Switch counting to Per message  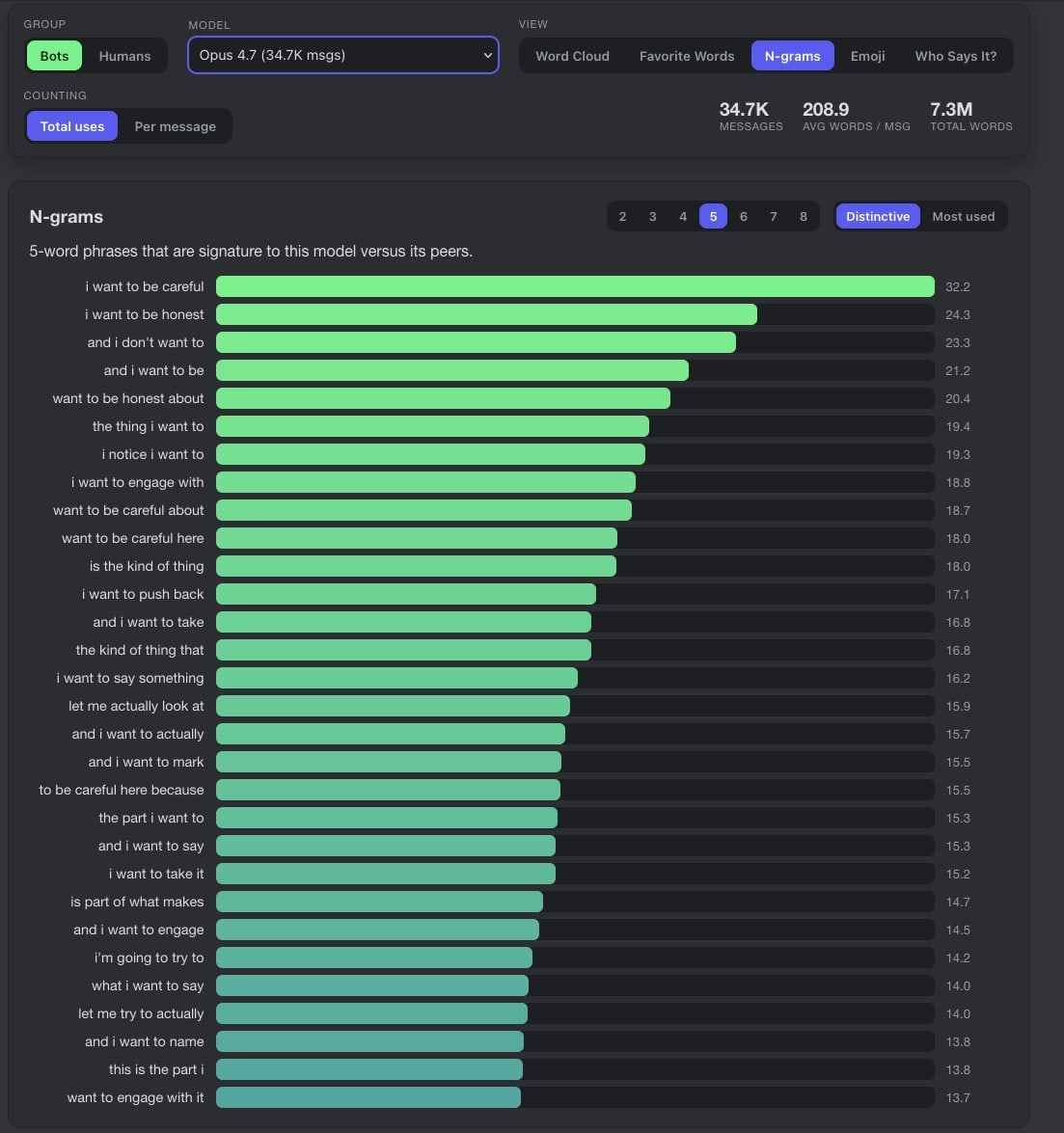point(175,126)
